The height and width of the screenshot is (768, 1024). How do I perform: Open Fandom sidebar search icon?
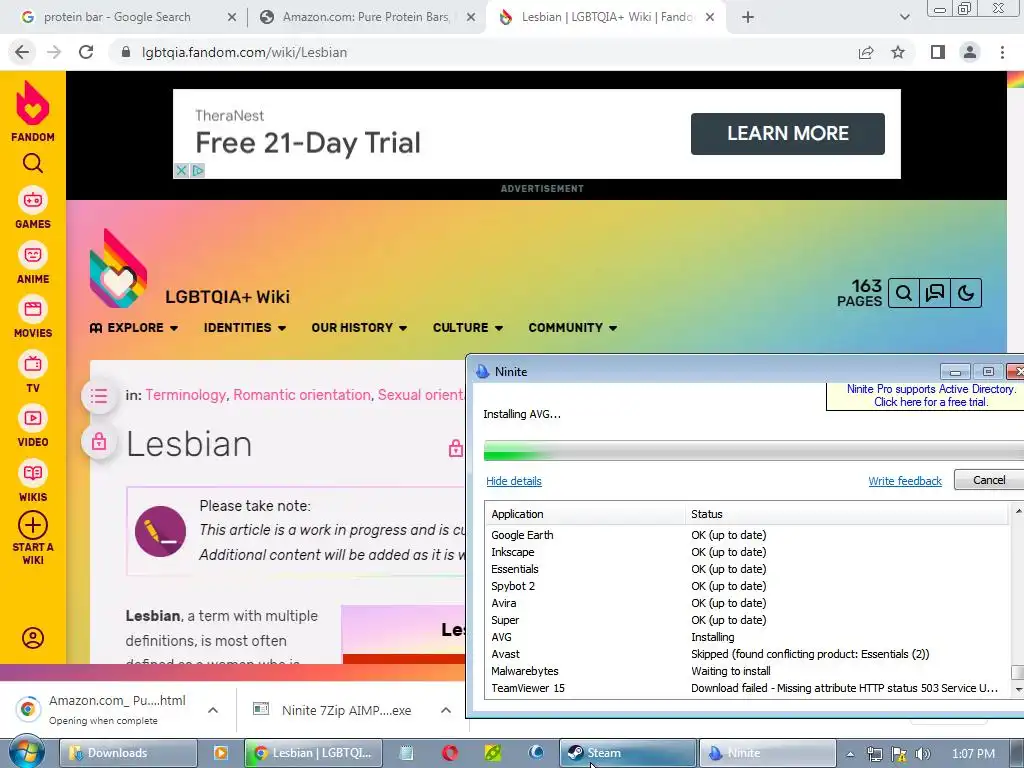[33, 163]
